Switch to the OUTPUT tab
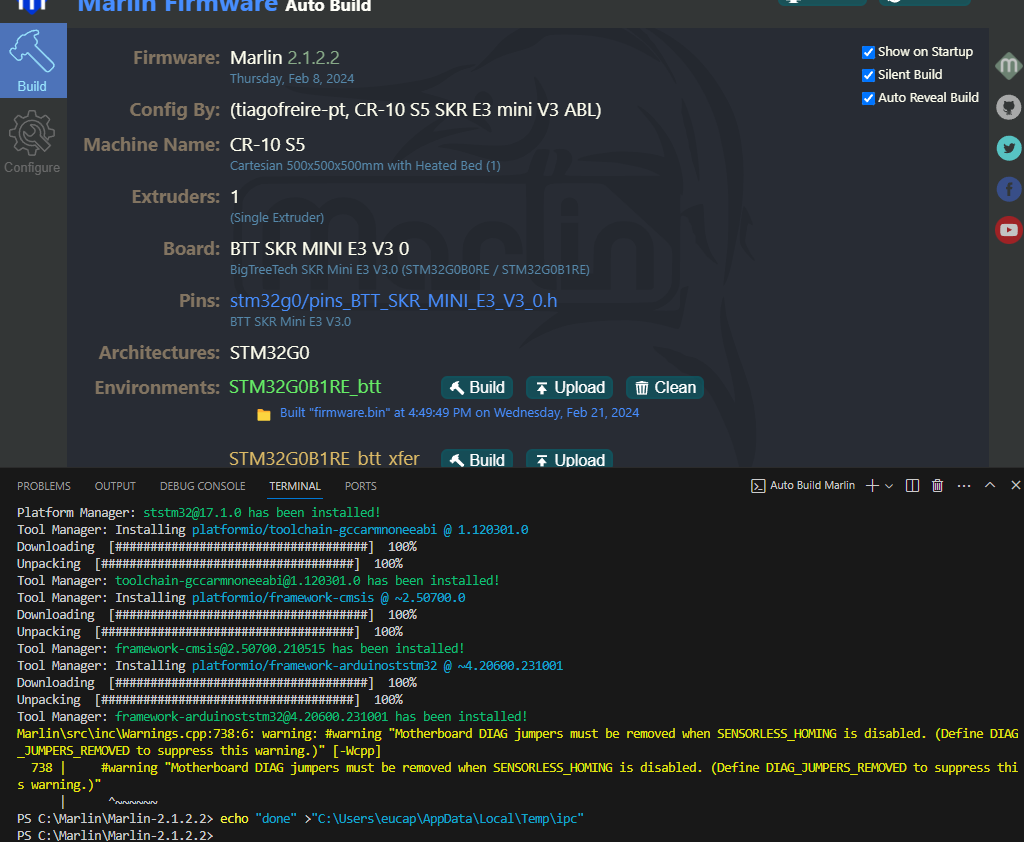 115,486
